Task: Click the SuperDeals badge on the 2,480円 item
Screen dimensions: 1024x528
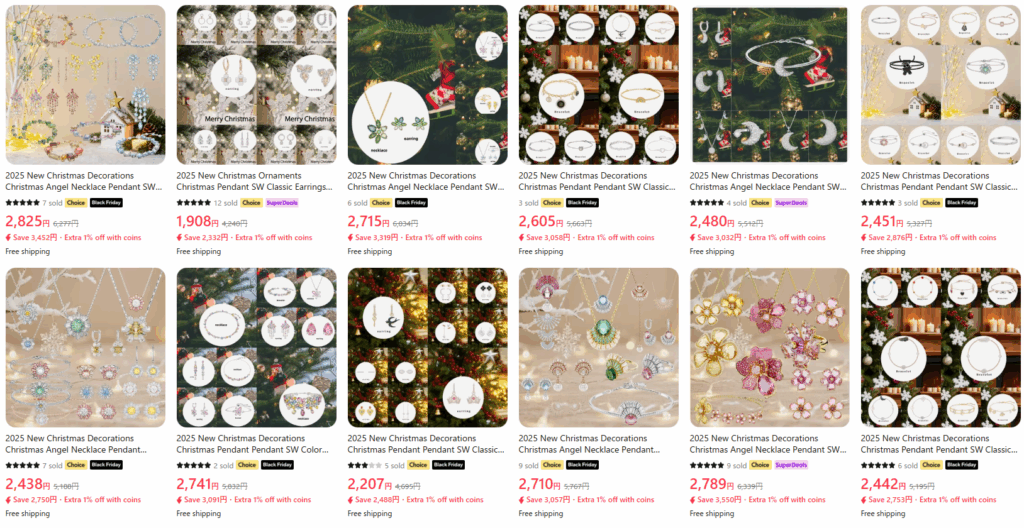Action: click(790, 203)
